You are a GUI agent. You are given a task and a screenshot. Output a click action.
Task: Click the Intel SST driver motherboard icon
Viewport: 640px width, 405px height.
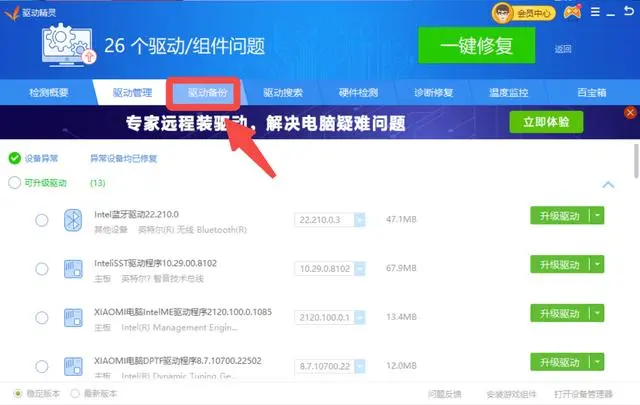pyautogui.click(x=73, y=269)
